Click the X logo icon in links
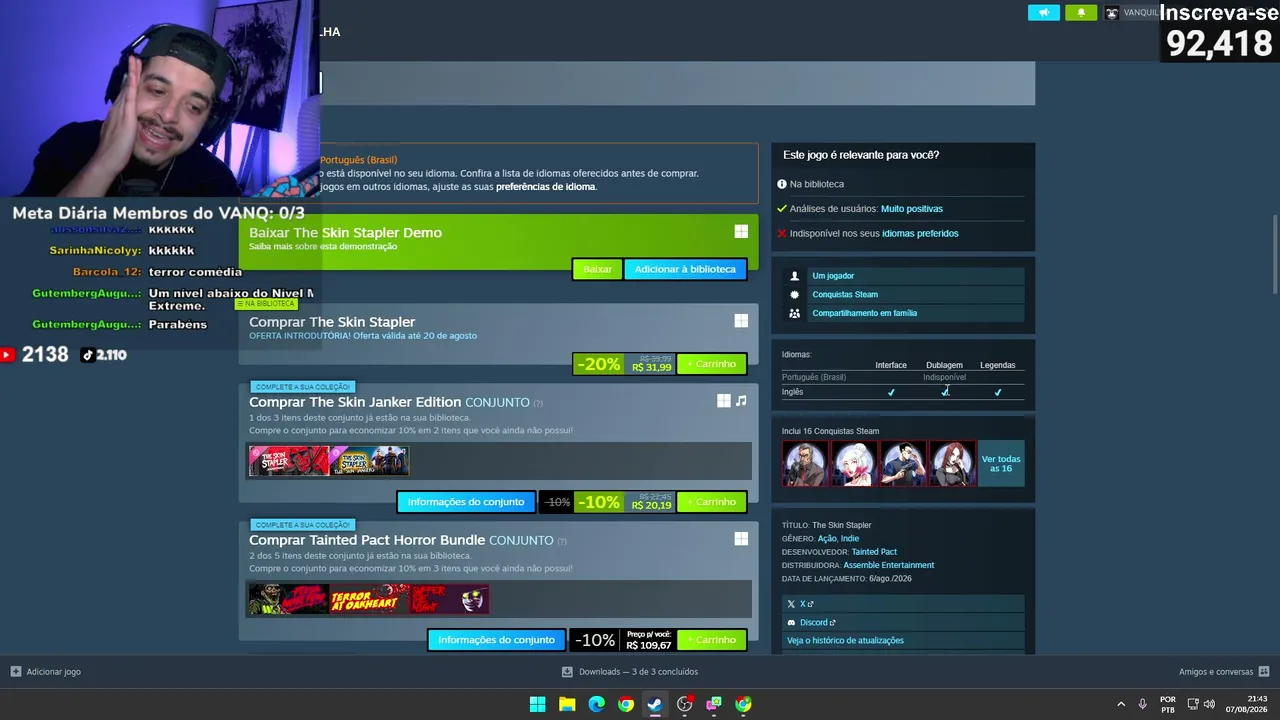1280x720 pixels. pyautogui.click(x=791, y=604)
